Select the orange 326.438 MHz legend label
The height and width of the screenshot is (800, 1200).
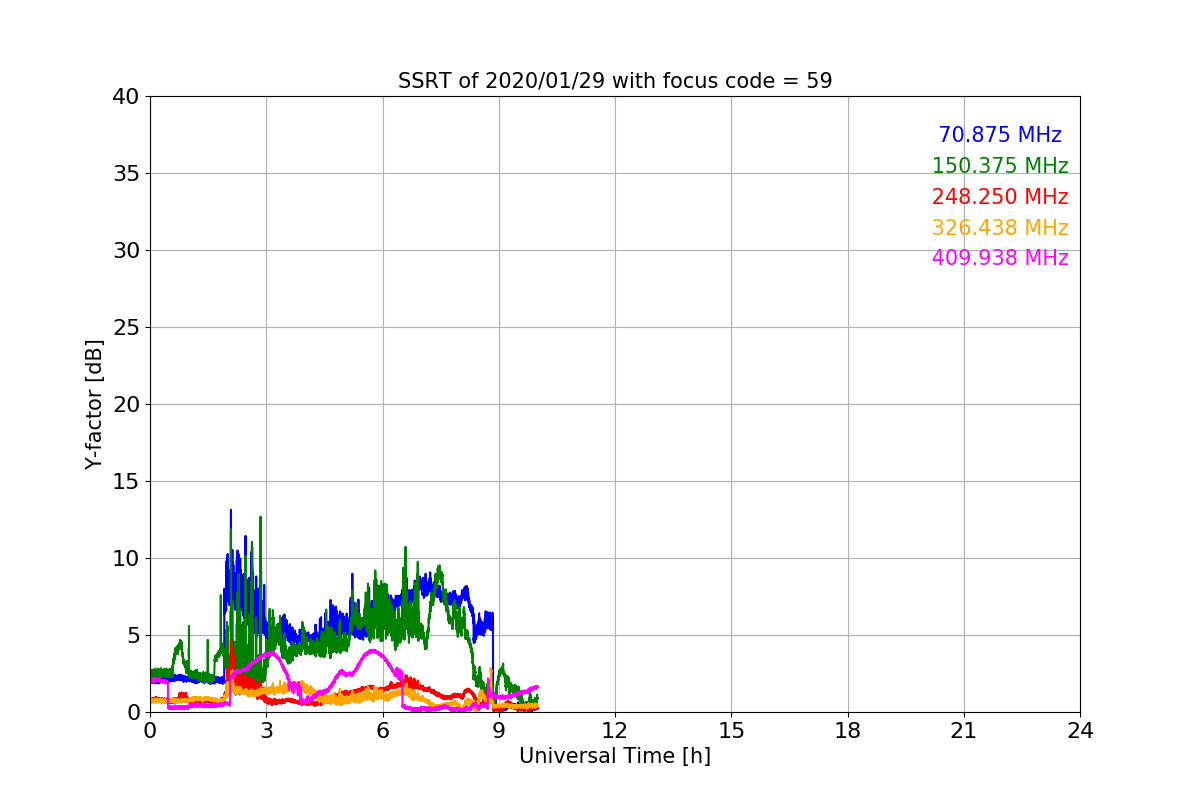(1000, 228)
